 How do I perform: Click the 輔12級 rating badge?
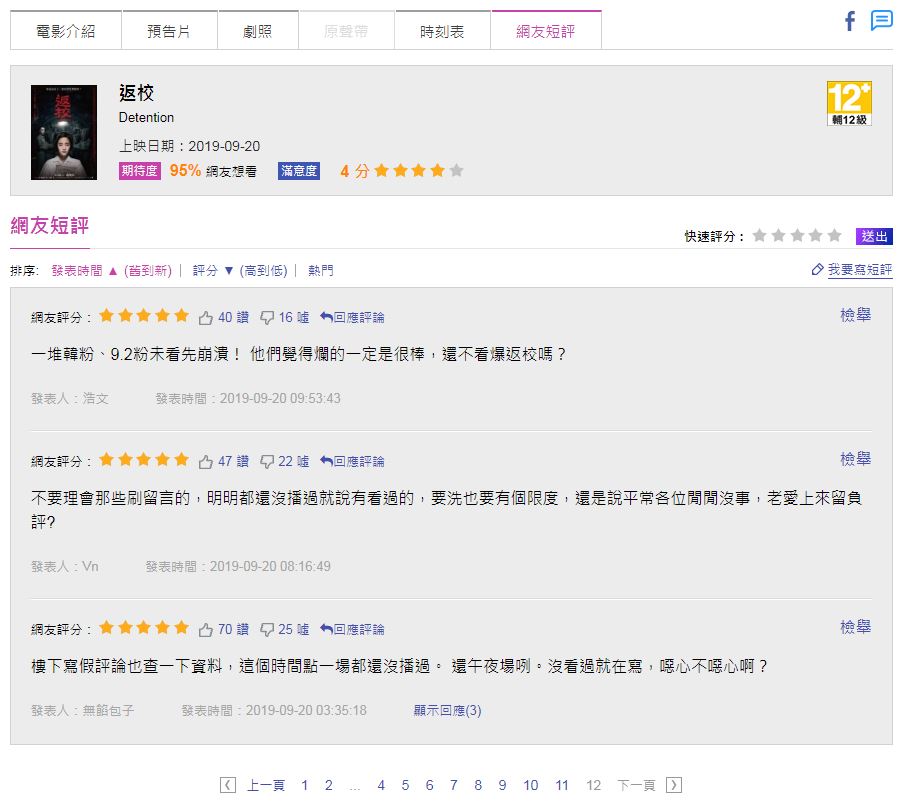pos(849,103)
